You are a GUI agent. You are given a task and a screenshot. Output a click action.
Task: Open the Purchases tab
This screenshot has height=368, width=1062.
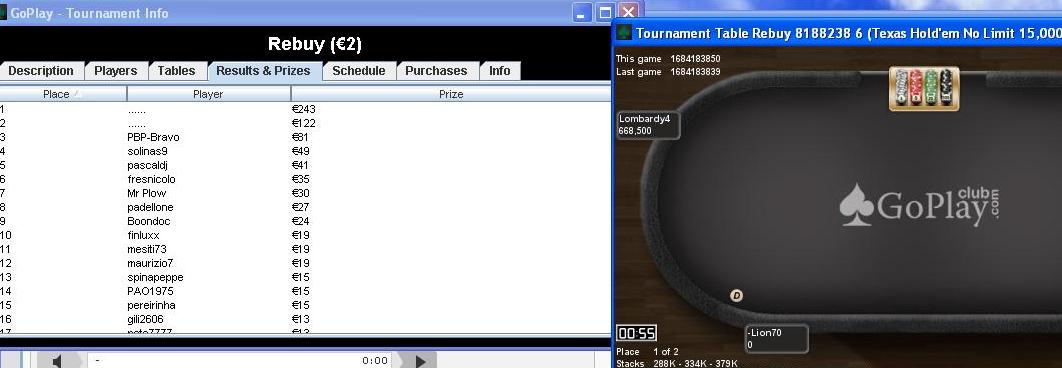pyautogui.click(x=436, y=71)
